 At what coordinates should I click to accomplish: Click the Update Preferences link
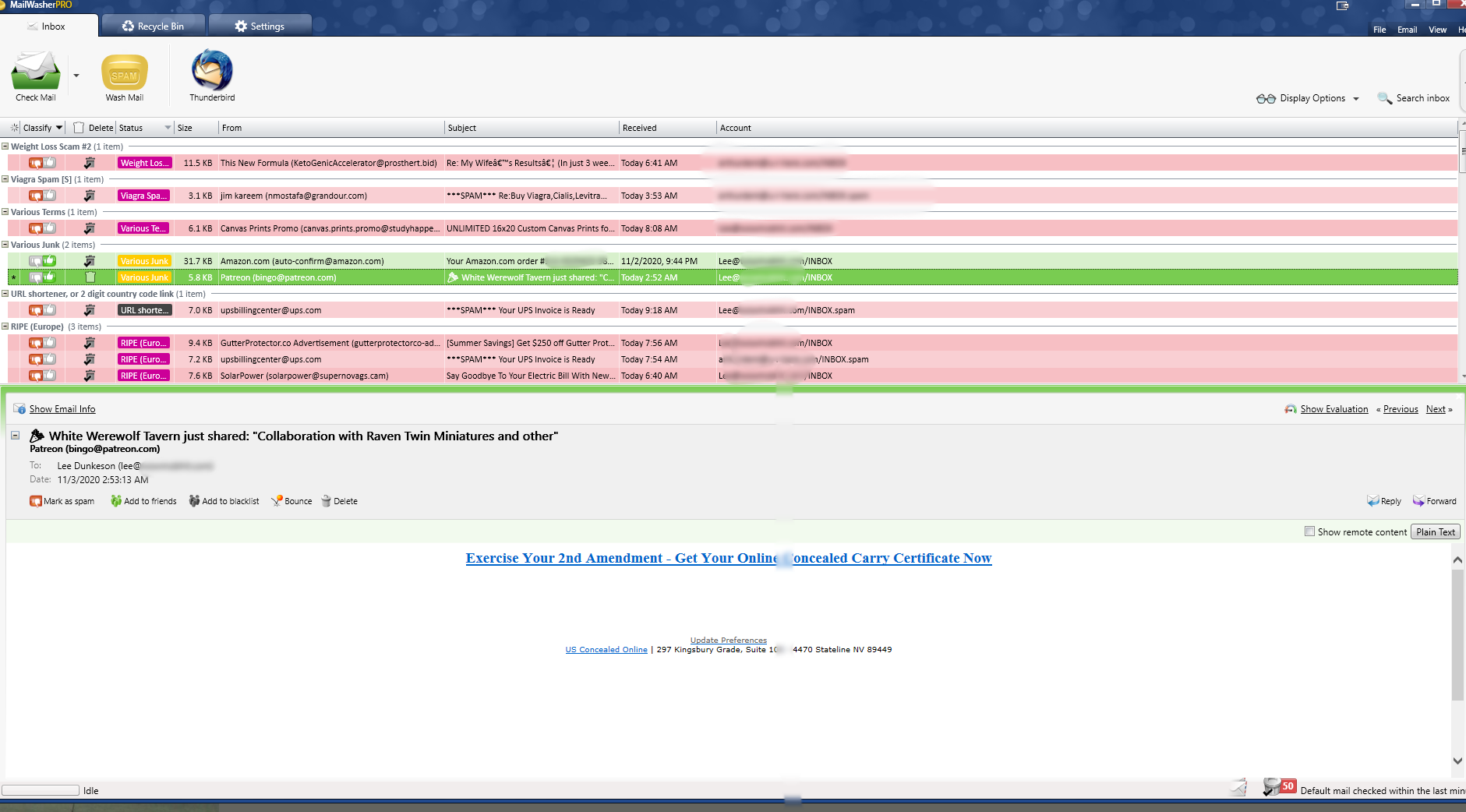(x=728, y=641)
